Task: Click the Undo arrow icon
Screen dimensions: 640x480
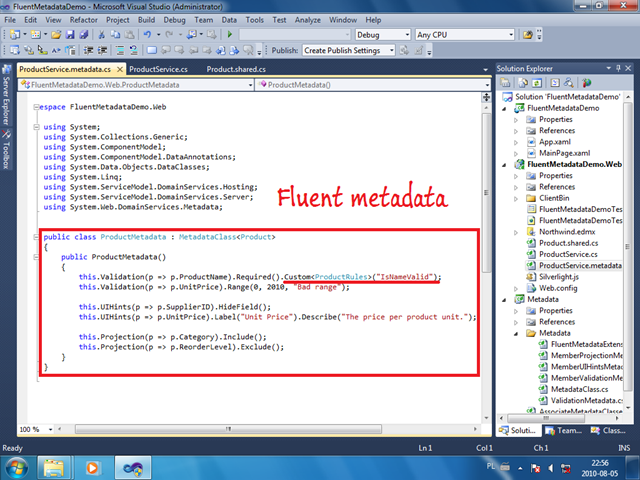Action: tap(147, 35)
